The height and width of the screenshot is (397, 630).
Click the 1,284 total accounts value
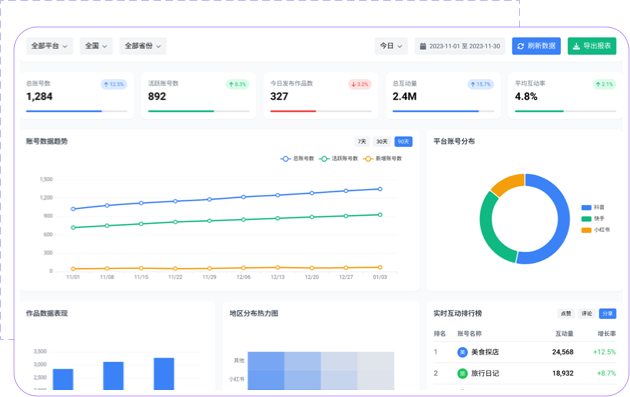(x=39, y=97)
